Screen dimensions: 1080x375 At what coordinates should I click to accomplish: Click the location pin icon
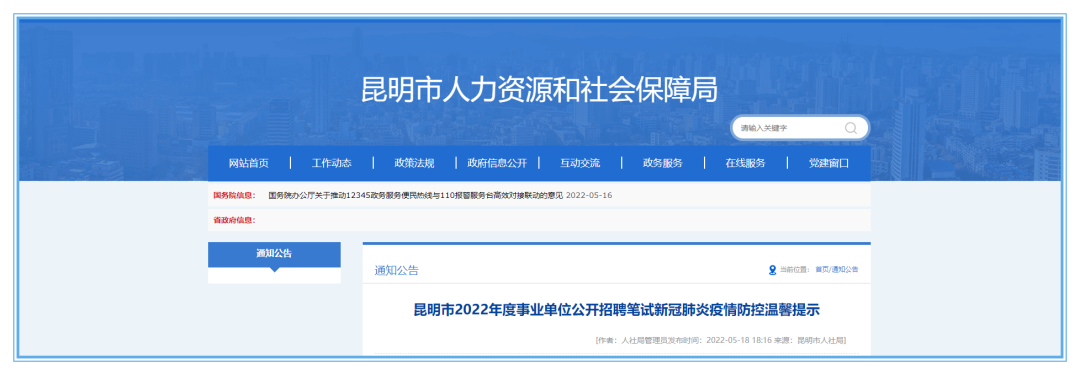[772, 270]
